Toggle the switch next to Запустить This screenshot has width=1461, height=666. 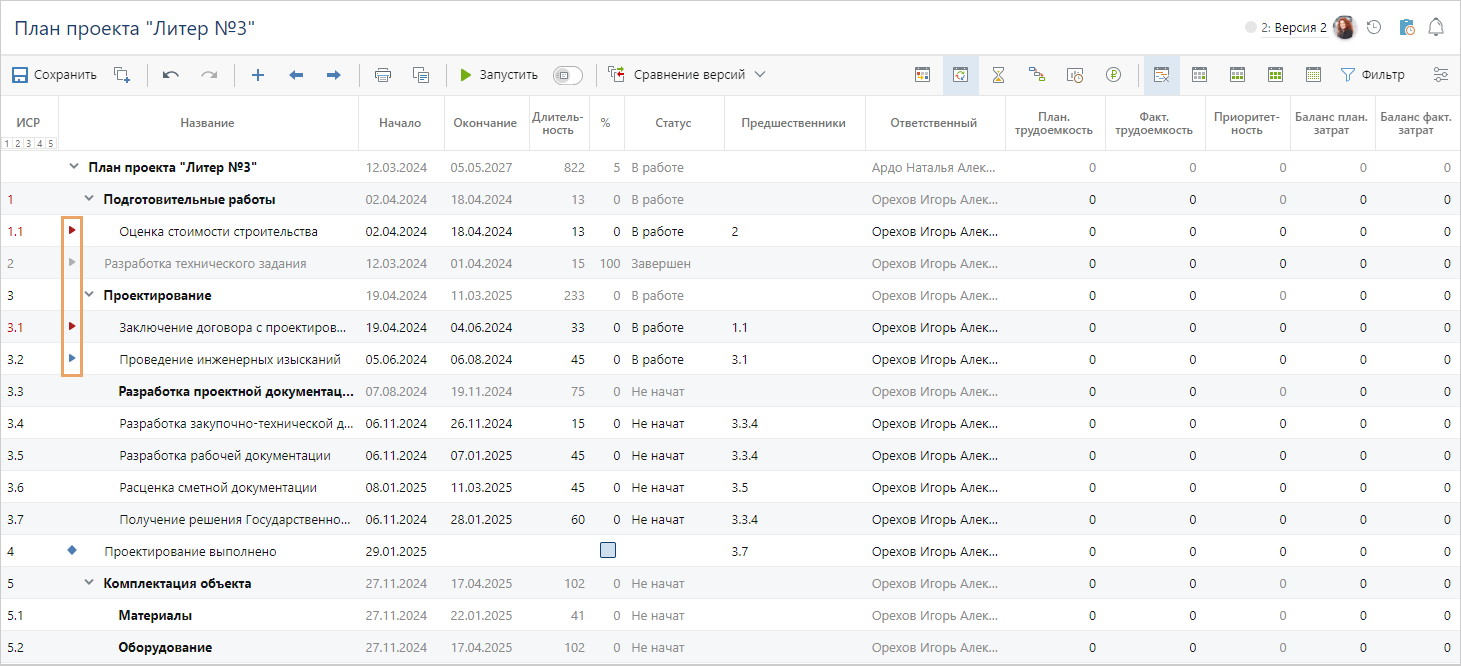[567, 75]
